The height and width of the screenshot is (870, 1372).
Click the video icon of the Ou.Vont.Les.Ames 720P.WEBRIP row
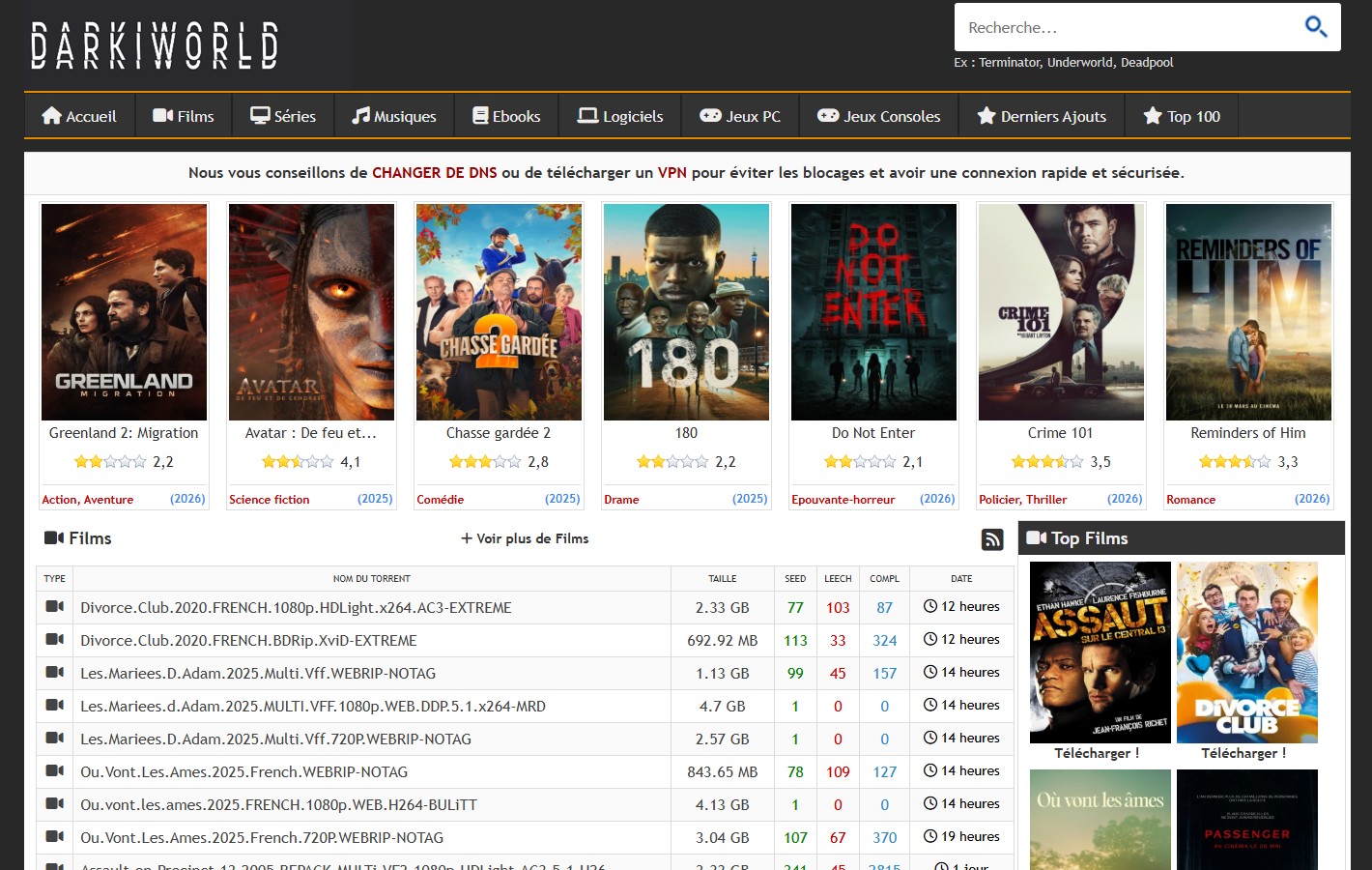pyautogui.click(x=55, y=836)
